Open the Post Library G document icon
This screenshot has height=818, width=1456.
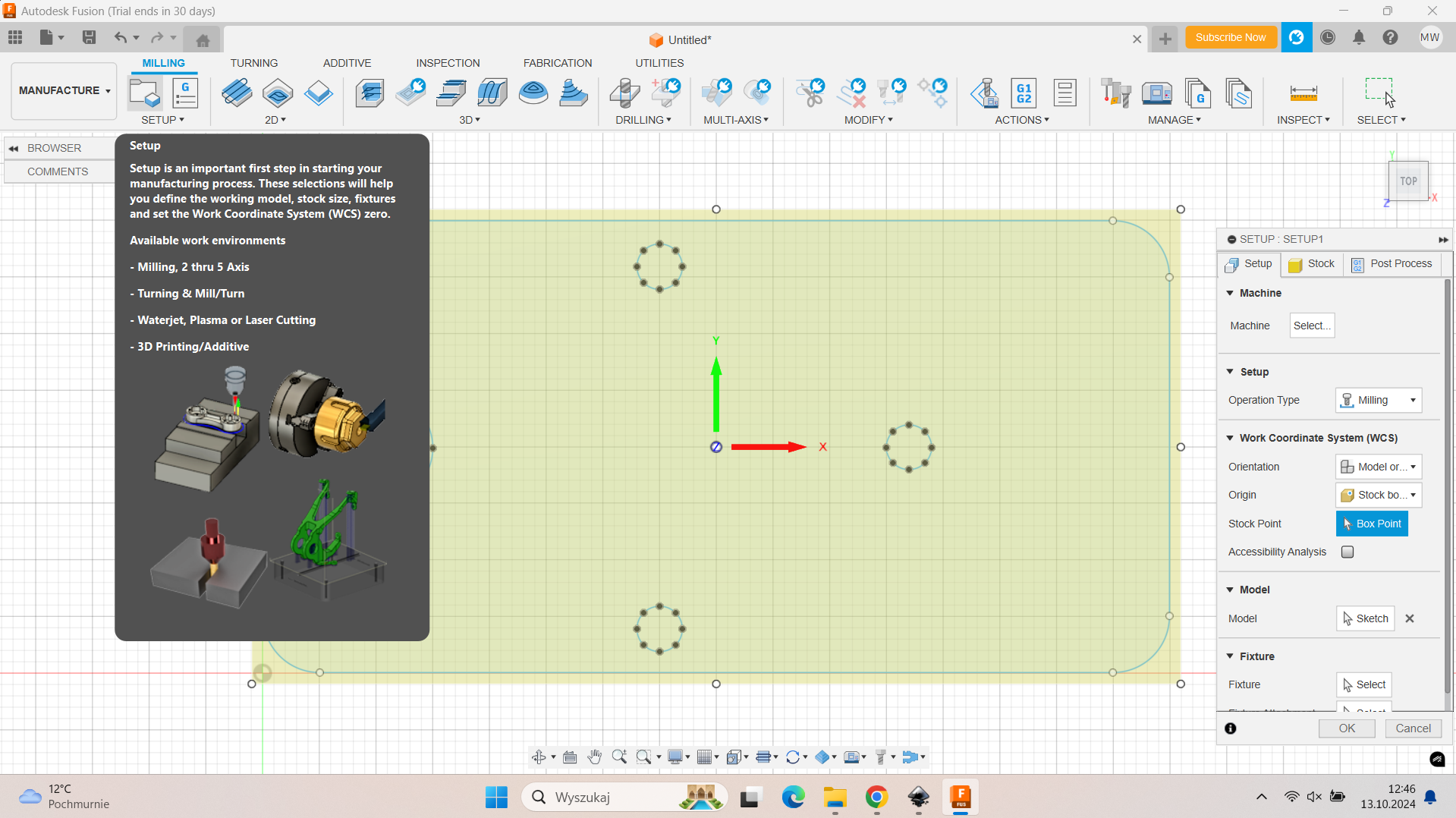point(1198,93)
